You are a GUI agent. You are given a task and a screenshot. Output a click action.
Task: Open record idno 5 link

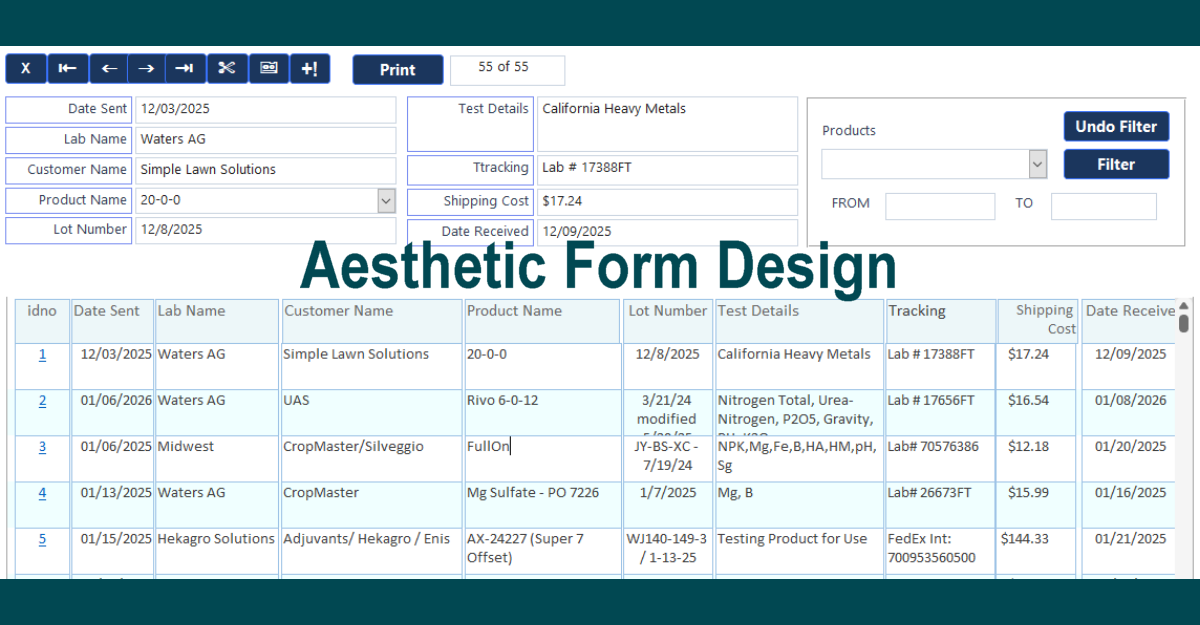[42, 538]
